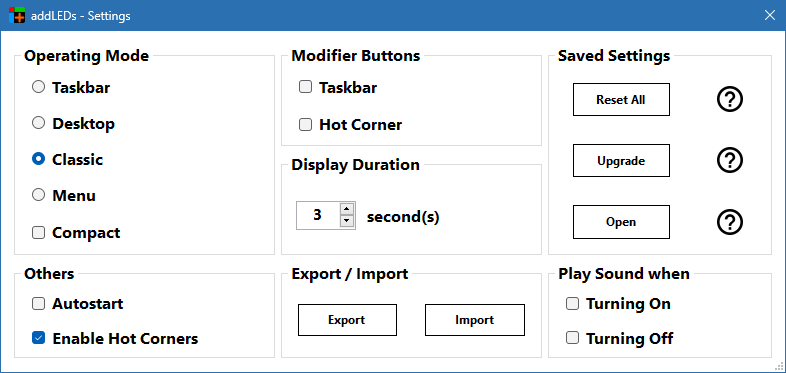This screenshot has width=786, height=373.
Task: Select Classic operating mode
Action: click(x=39, y=159)
